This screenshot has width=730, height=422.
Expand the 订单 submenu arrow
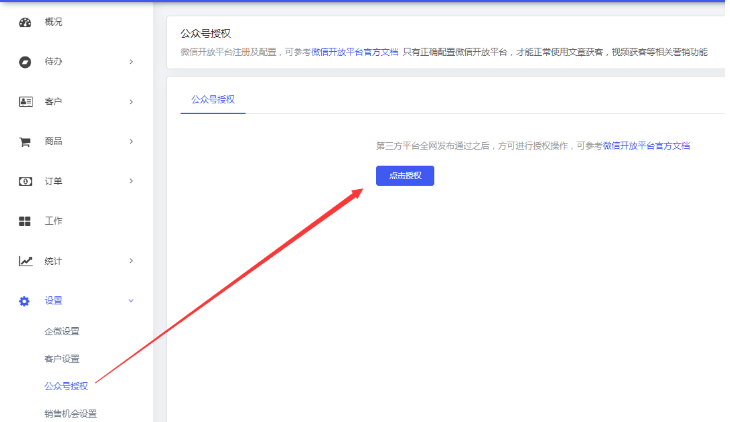131,181
